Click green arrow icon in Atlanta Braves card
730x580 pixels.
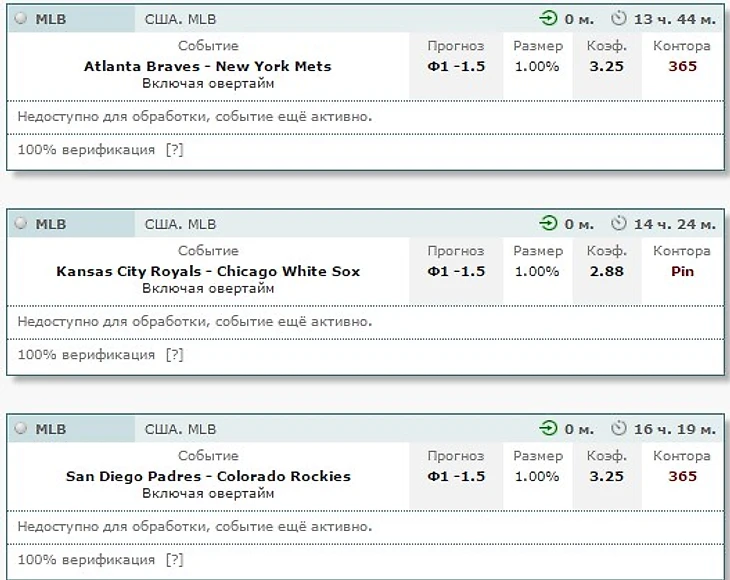point(548,19)
